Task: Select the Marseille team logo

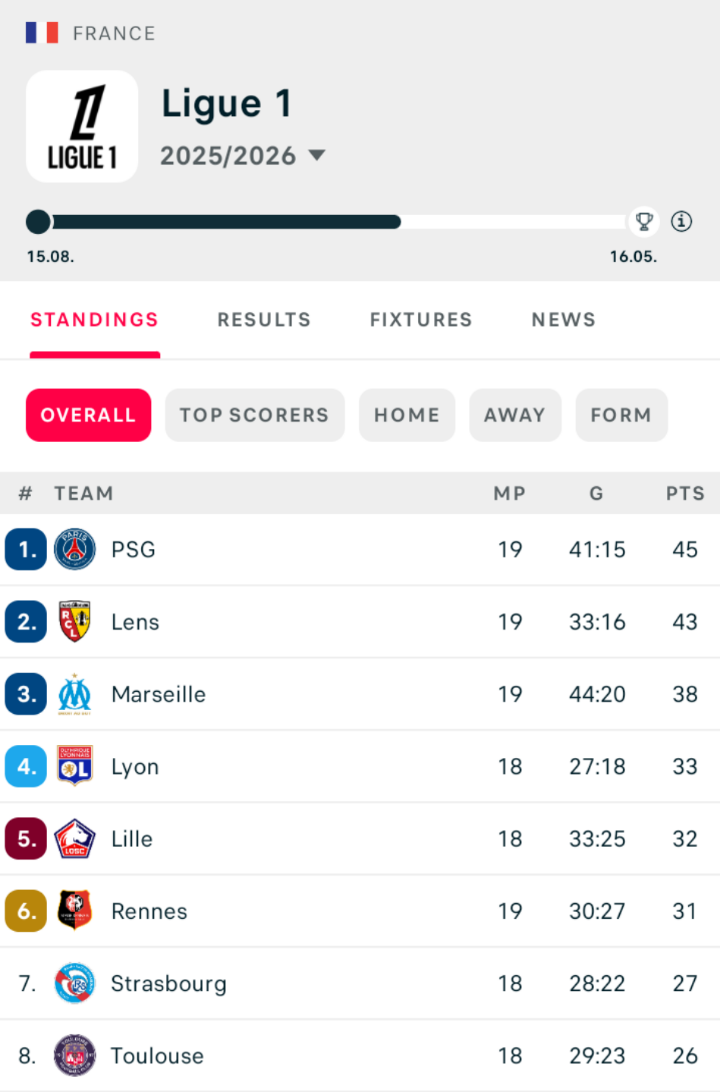Action: 72,694
